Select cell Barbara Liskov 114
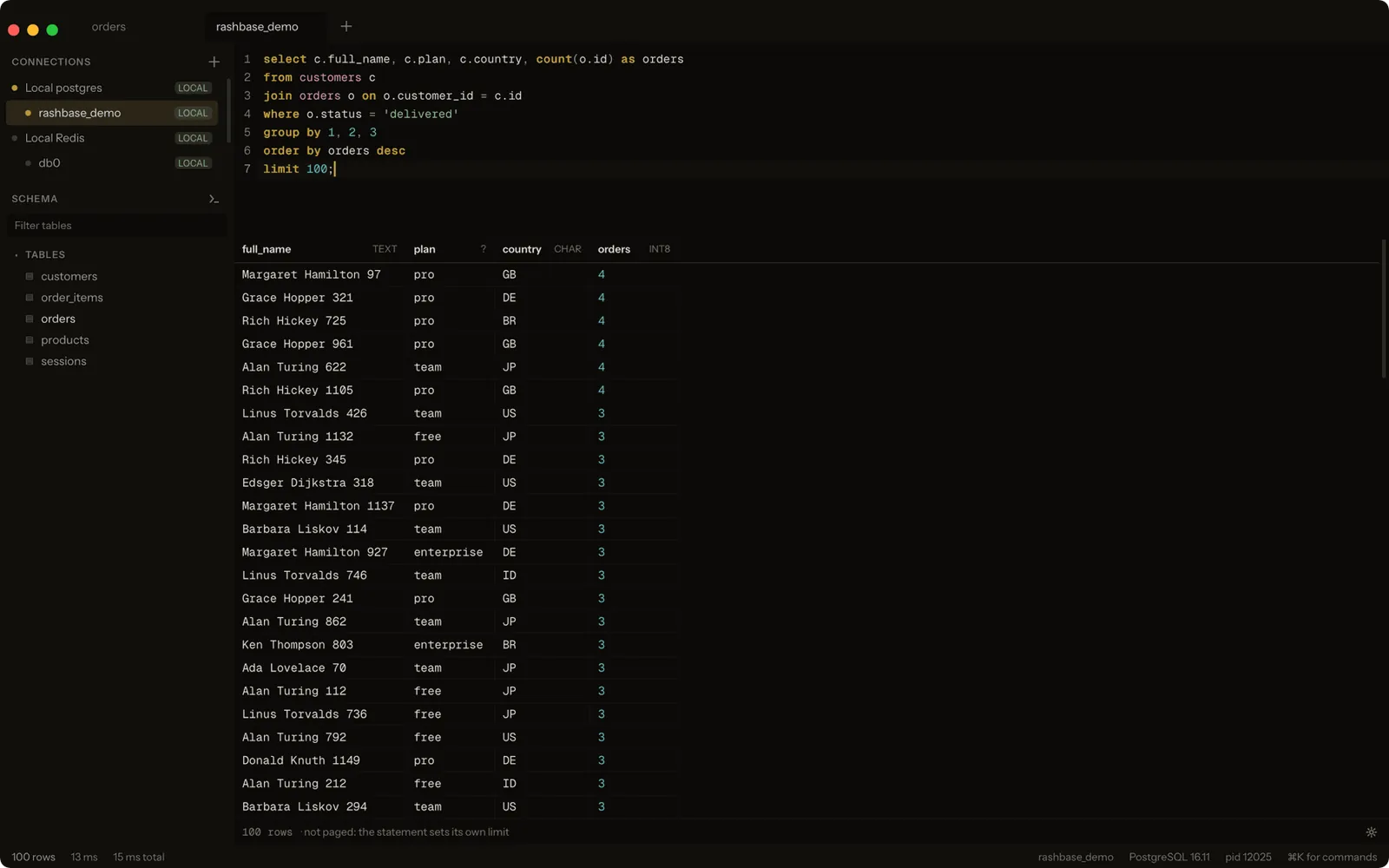 pos(305,529)
